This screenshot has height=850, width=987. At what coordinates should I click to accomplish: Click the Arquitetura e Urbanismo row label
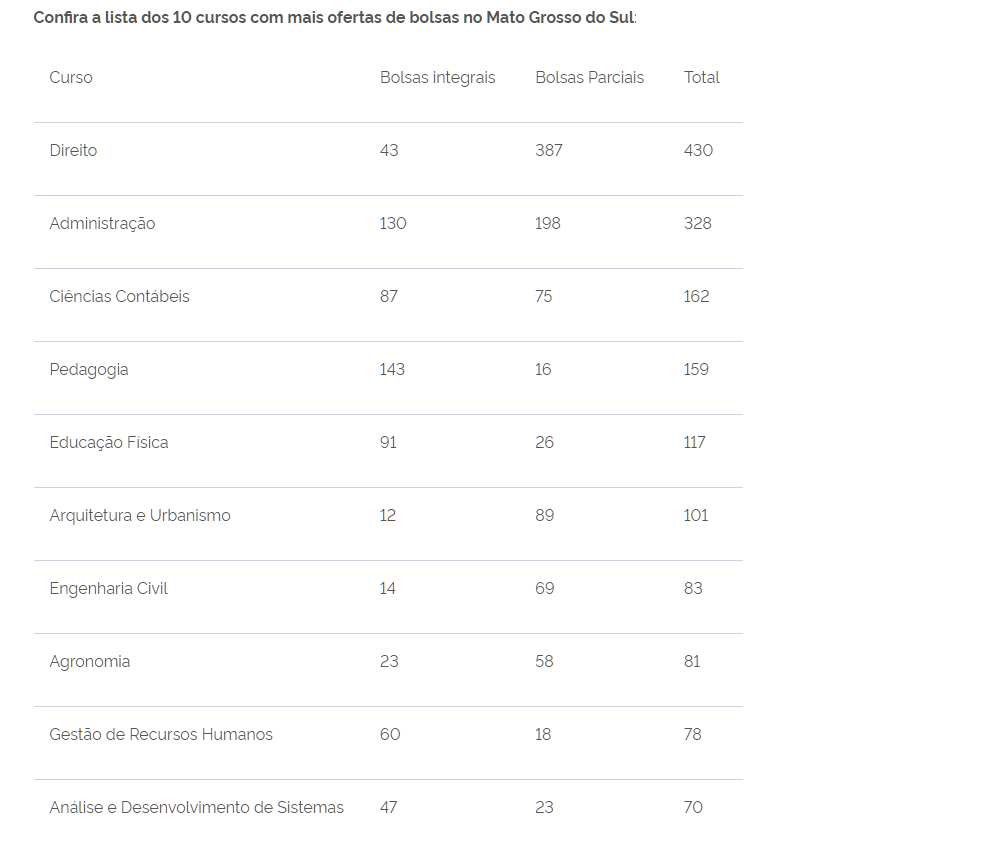coord(140,516)
